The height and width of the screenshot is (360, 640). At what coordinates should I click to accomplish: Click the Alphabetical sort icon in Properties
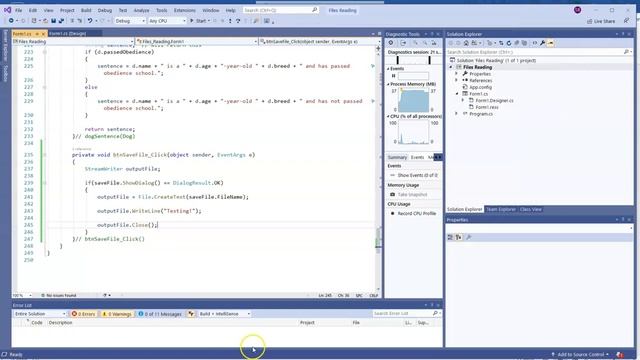click(459, 237)
